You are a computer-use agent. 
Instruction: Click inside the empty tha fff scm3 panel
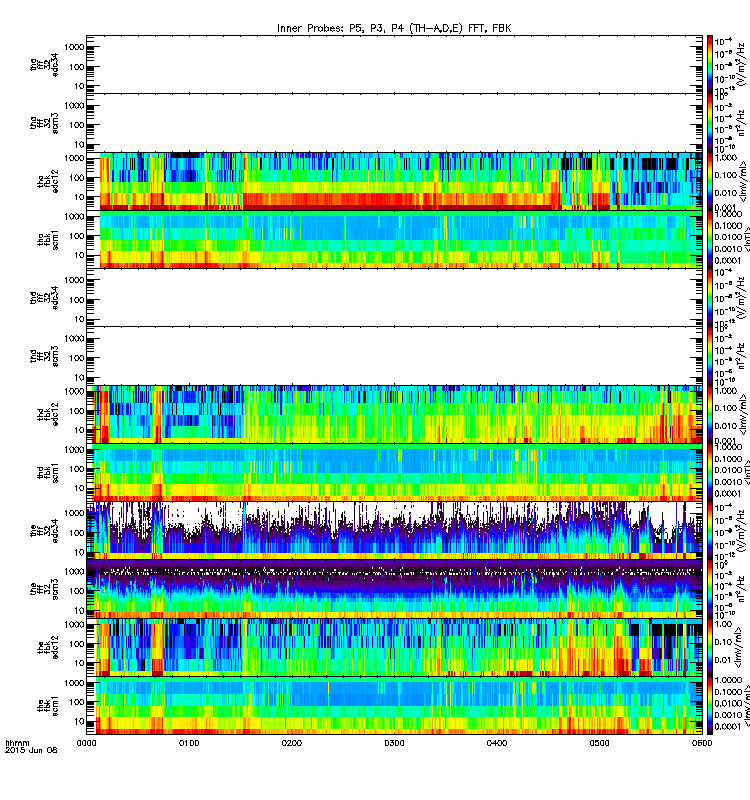(394, 122)
